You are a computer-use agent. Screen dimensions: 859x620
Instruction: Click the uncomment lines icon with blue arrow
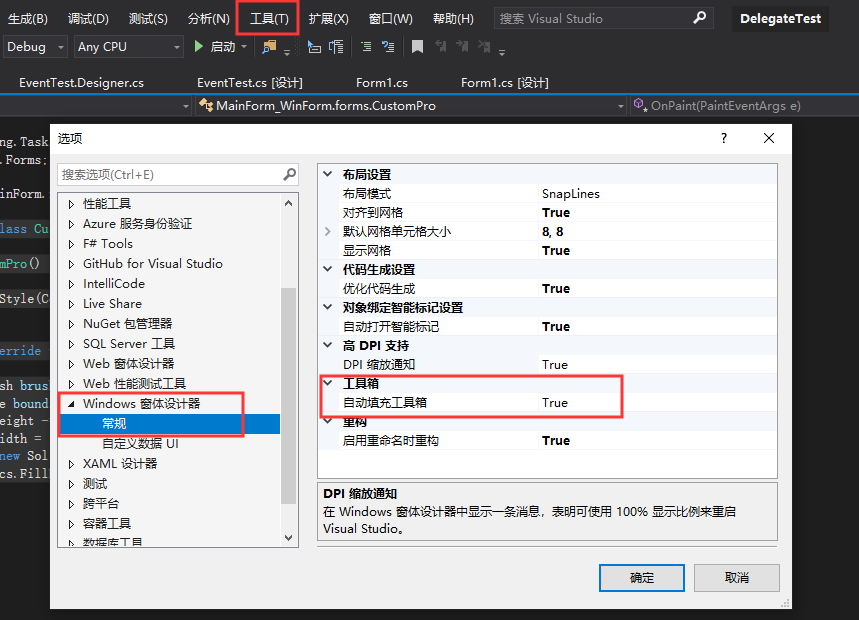[x=388, y=47]
